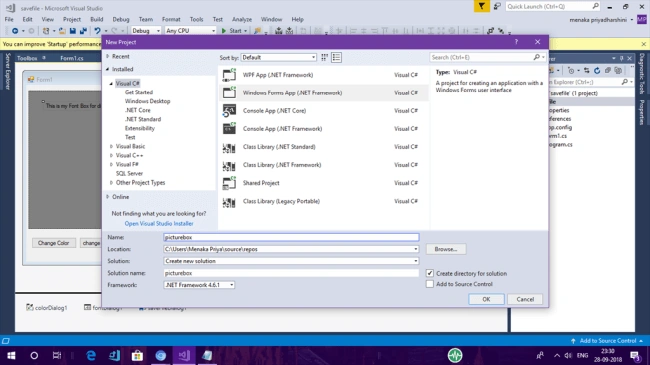The width and height of the screenshot is (650, 365).
Task: Open the Framework version dropdown
Action: [199, 285]
